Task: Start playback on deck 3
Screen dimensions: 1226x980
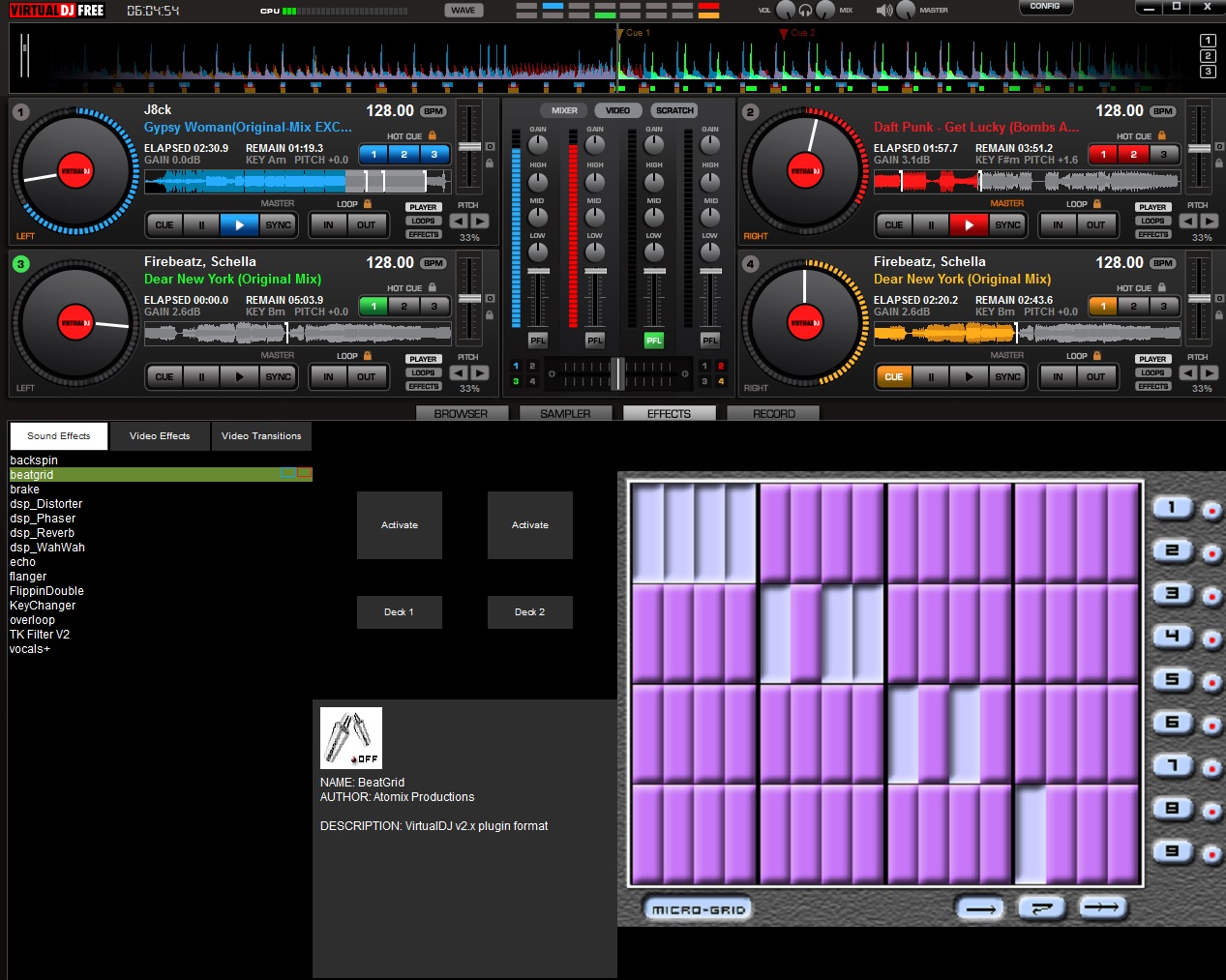Action: tap(239, 376)
